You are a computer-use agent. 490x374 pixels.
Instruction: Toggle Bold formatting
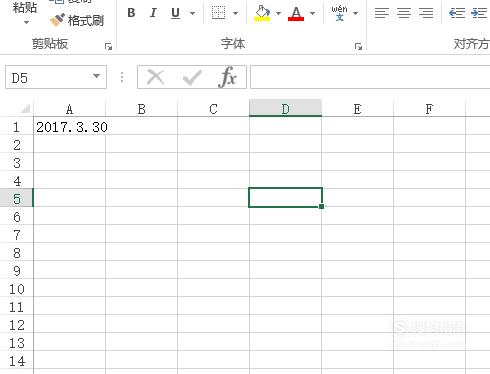tap(131, 13)
